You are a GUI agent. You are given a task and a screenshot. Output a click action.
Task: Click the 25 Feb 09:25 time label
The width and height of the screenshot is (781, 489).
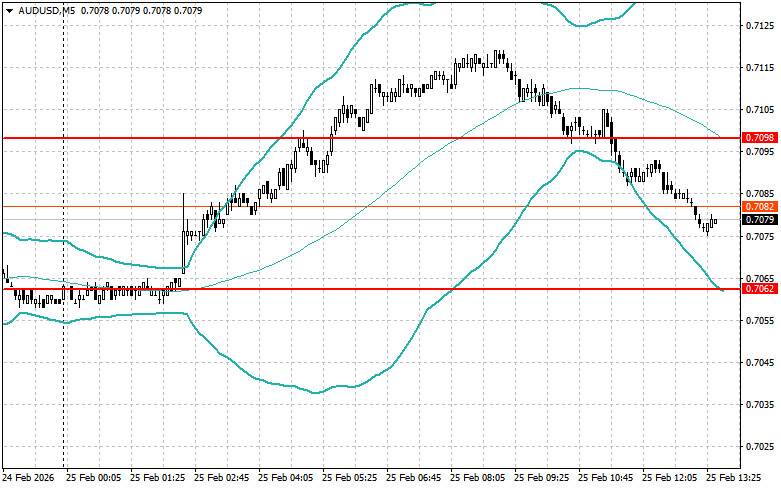point(541,478)
